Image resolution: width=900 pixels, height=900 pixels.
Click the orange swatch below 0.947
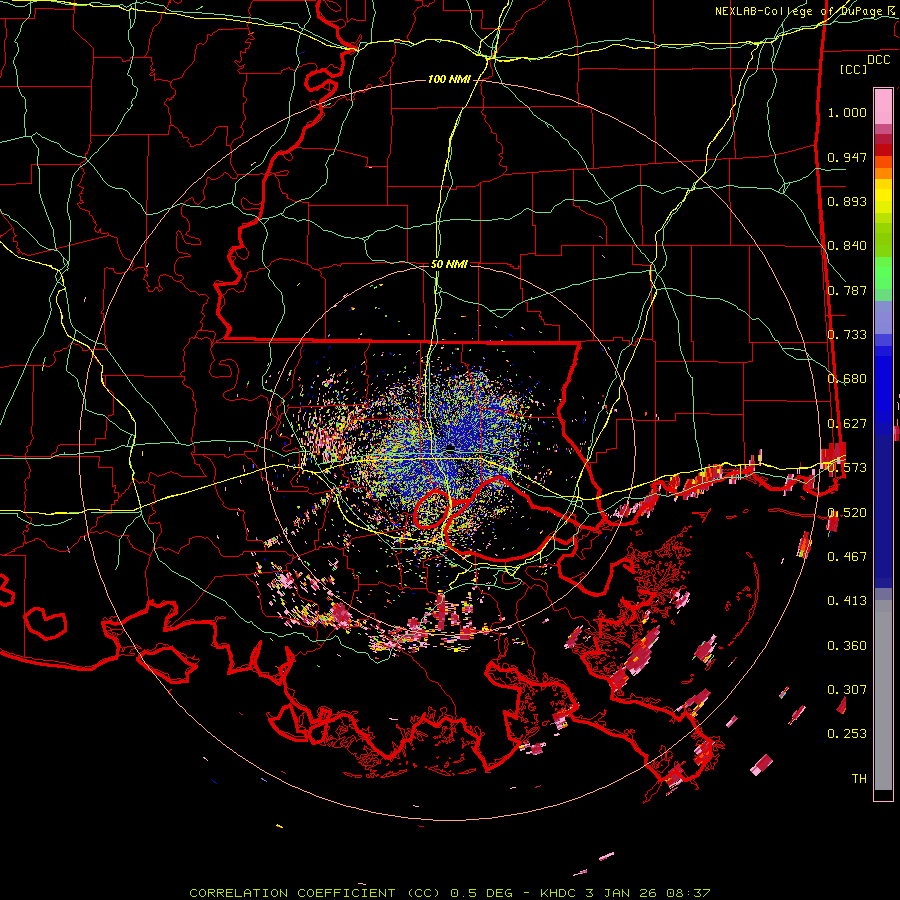(x=883, y=162)
